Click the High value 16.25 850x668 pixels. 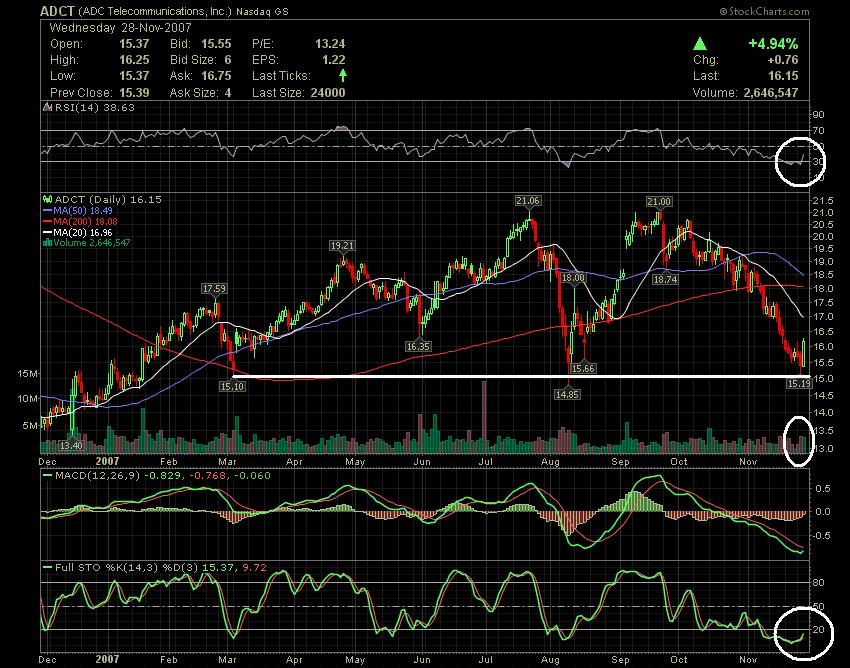[134, 60]
